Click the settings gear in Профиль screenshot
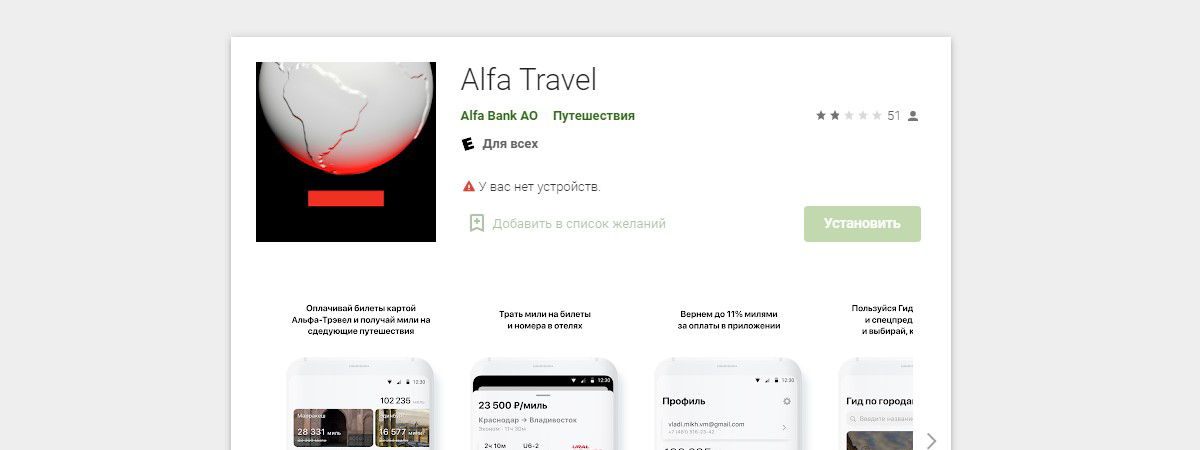 click(x=787, y=401)
